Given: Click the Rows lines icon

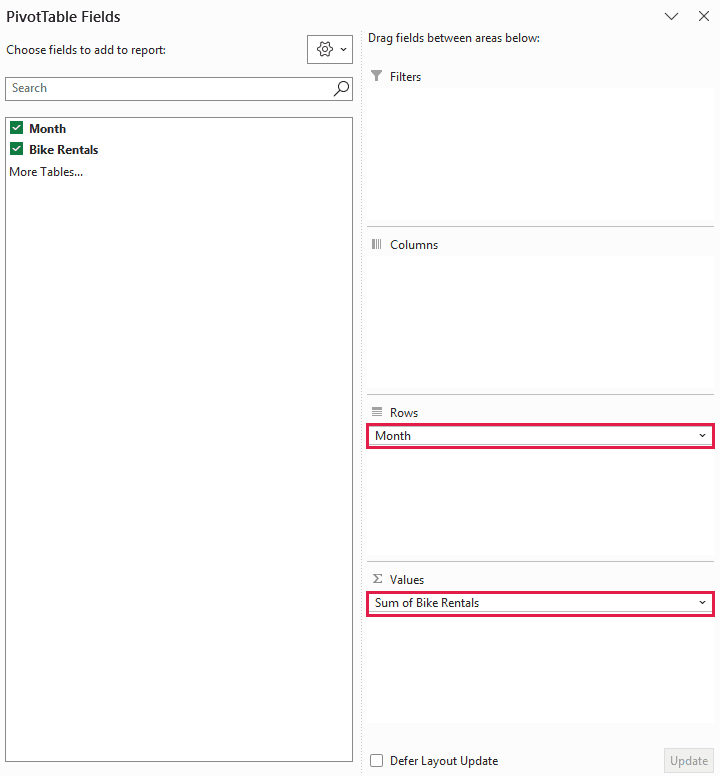Looking at the screenshot, I should (x=377, y=412).
